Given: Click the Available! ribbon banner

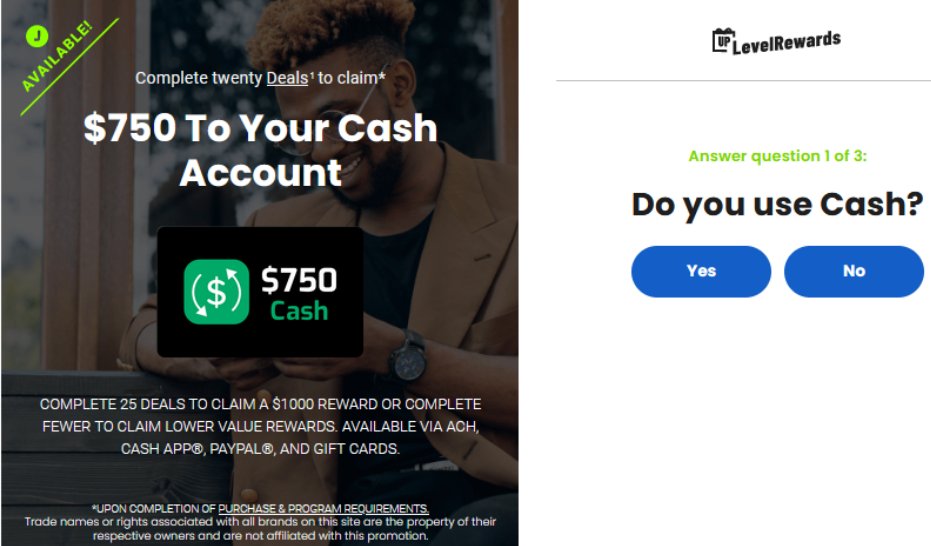Looking at the screenshot, I should coord(64,62).
